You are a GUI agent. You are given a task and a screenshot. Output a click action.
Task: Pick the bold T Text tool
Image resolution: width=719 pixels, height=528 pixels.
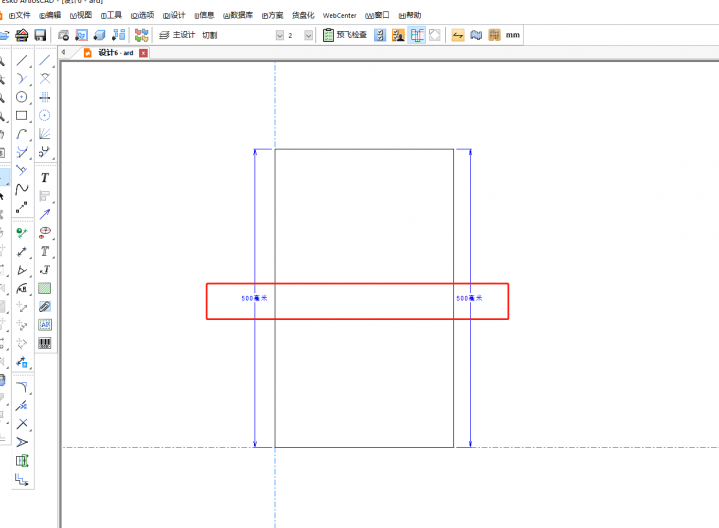point(45,178)
